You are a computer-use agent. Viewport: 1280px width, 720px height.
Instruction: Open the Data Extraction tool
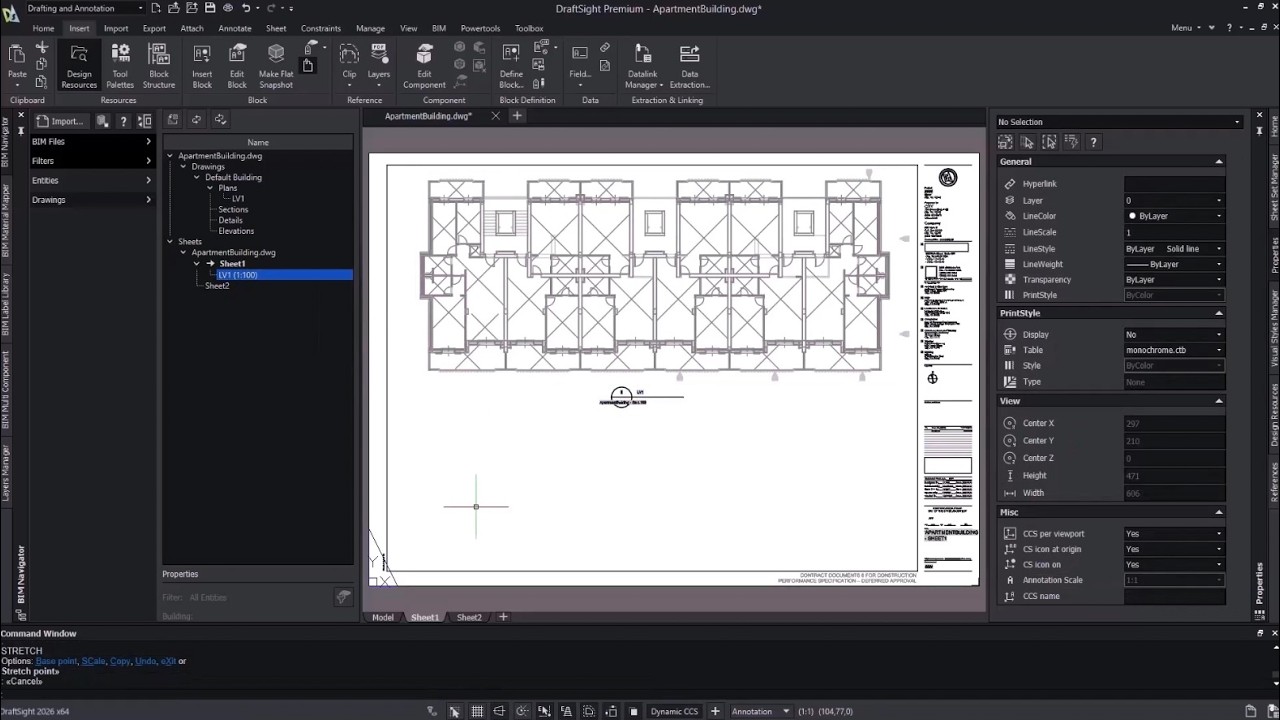pyautogui.click(x=689, y=66)
